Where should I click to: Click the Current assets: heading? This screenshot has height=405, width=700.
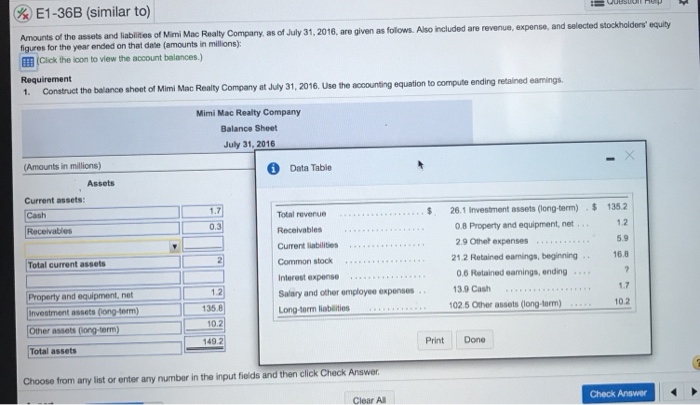[x=54, y=200]
